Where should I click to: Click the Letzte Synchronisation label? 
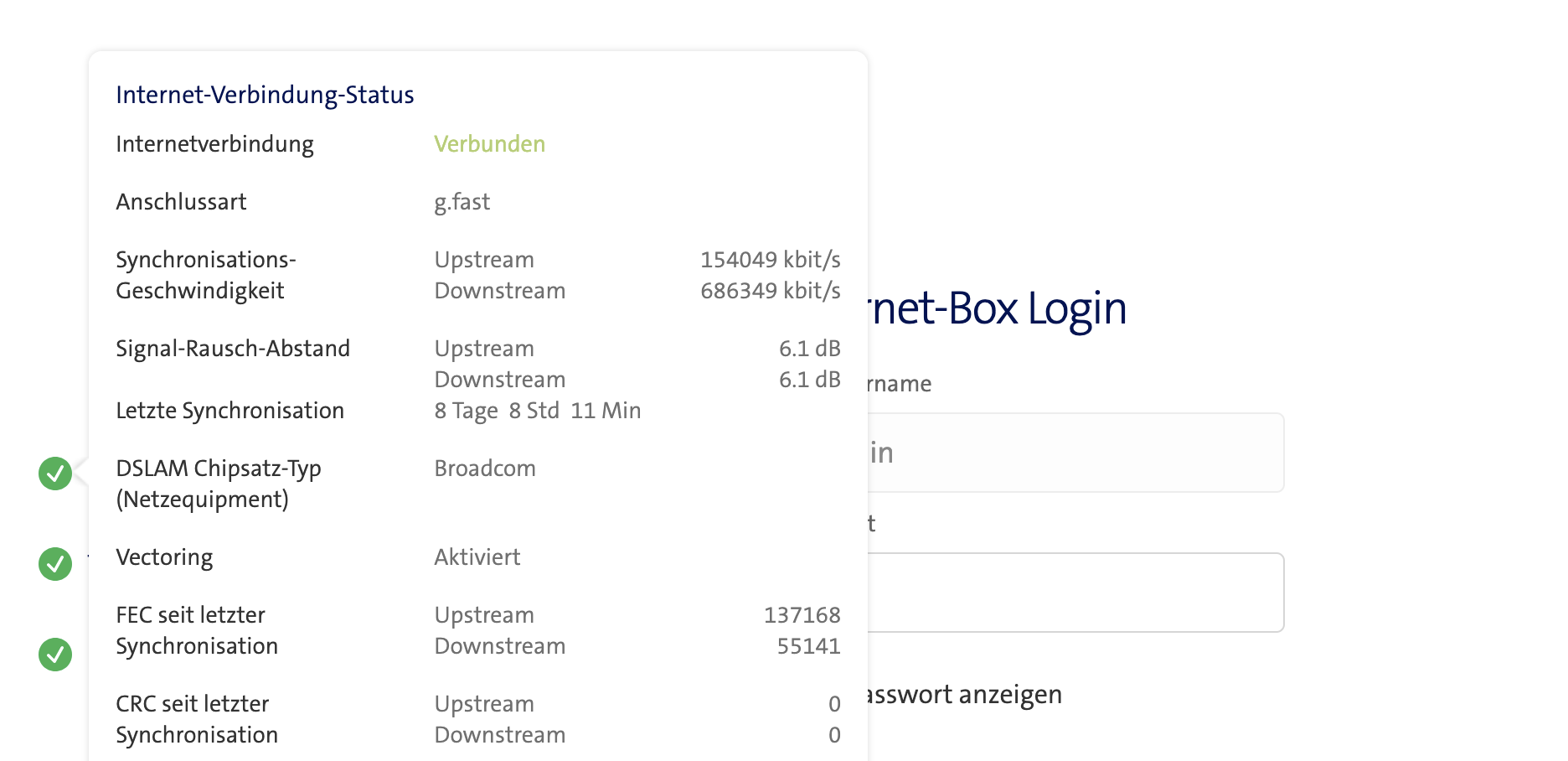[230, 411]
